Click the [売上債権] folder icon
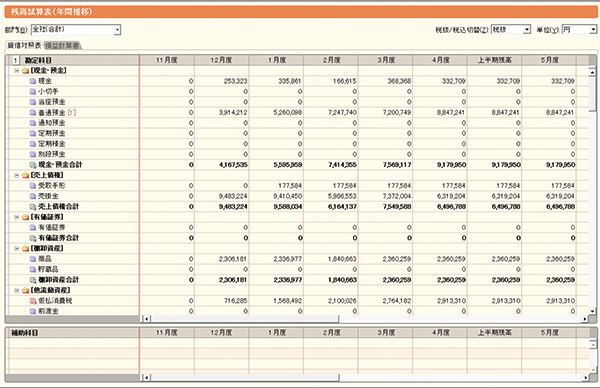 [26, 175]
